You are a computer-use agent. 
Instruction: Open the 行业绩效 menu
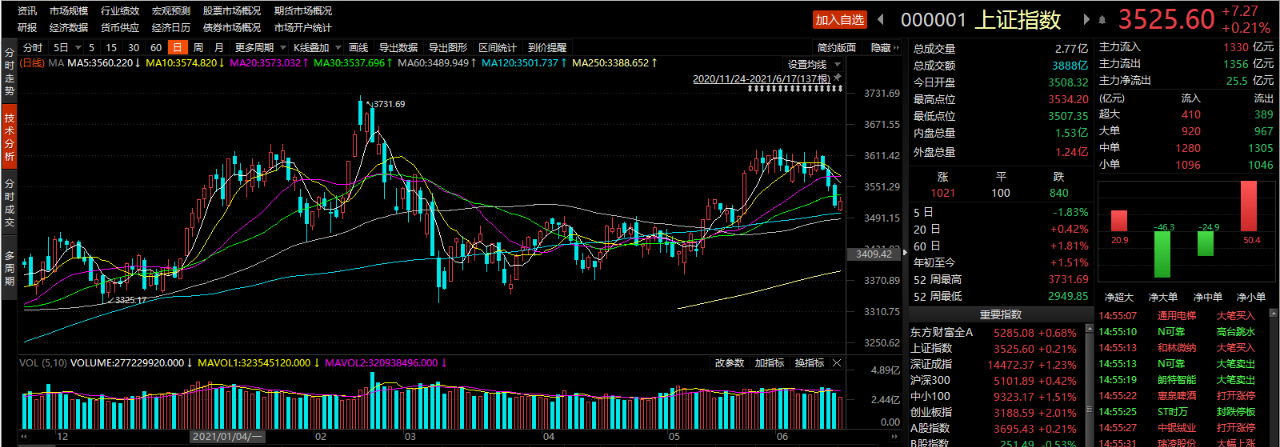[x=120, y=10]
